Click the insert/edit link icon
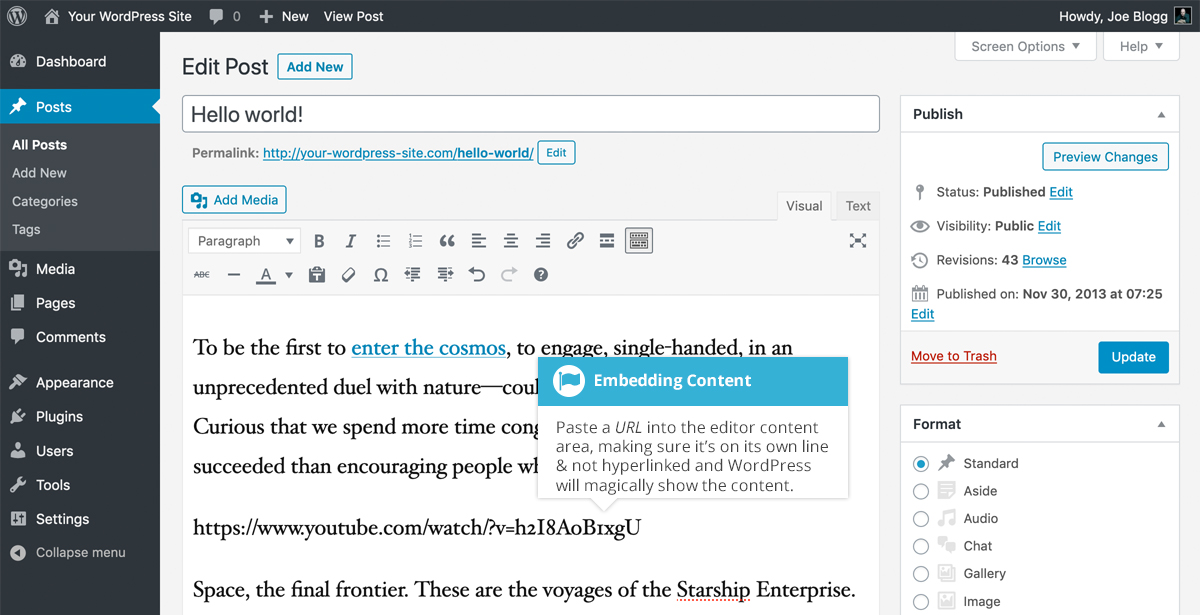The width and height of the screenshot is (1200, 615). click(x=575, y=241)
